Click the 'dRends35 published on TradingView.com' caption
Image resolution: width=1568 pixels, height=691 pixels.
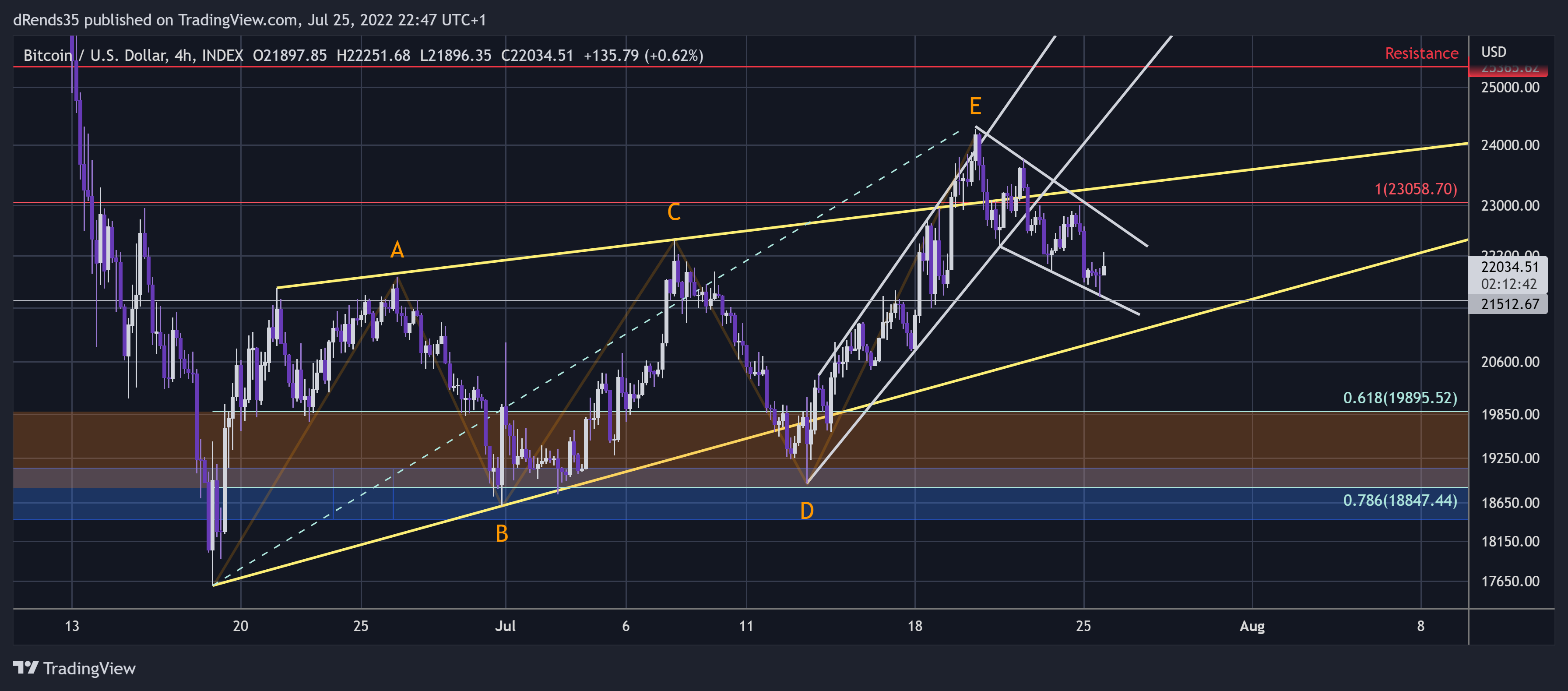[155, 20]
